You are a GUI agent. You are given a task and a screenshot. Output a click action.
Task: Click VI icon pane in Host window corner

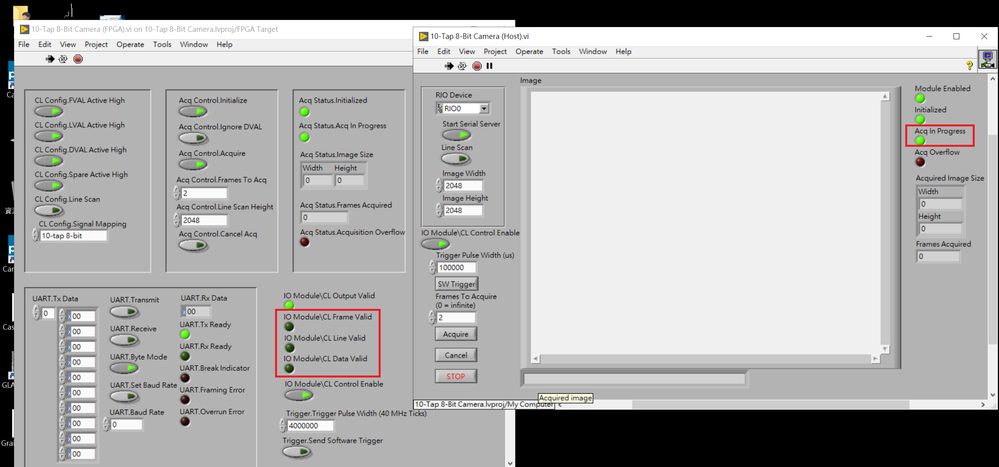point(988,59)
